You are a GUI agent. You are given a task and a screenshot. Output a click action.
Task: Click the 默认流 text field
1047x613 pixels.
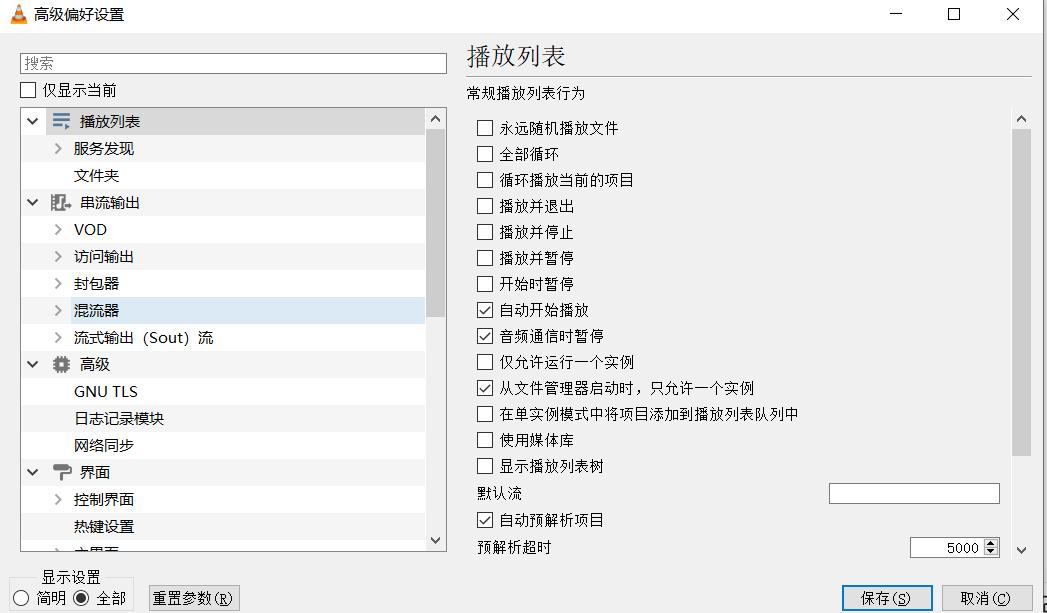pos(913,493)
